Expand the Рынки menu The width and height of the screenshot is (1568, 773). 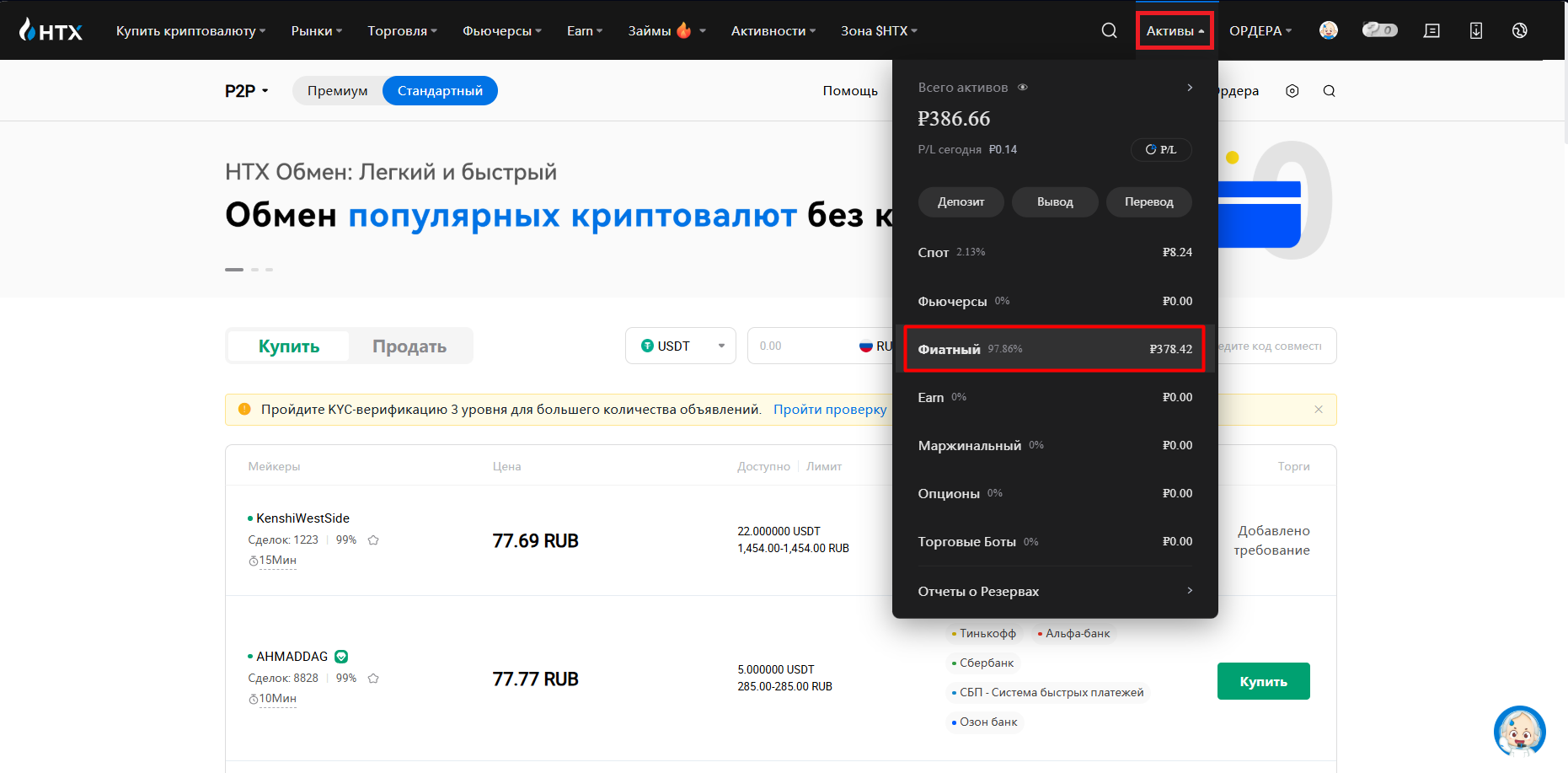point(317,30)
